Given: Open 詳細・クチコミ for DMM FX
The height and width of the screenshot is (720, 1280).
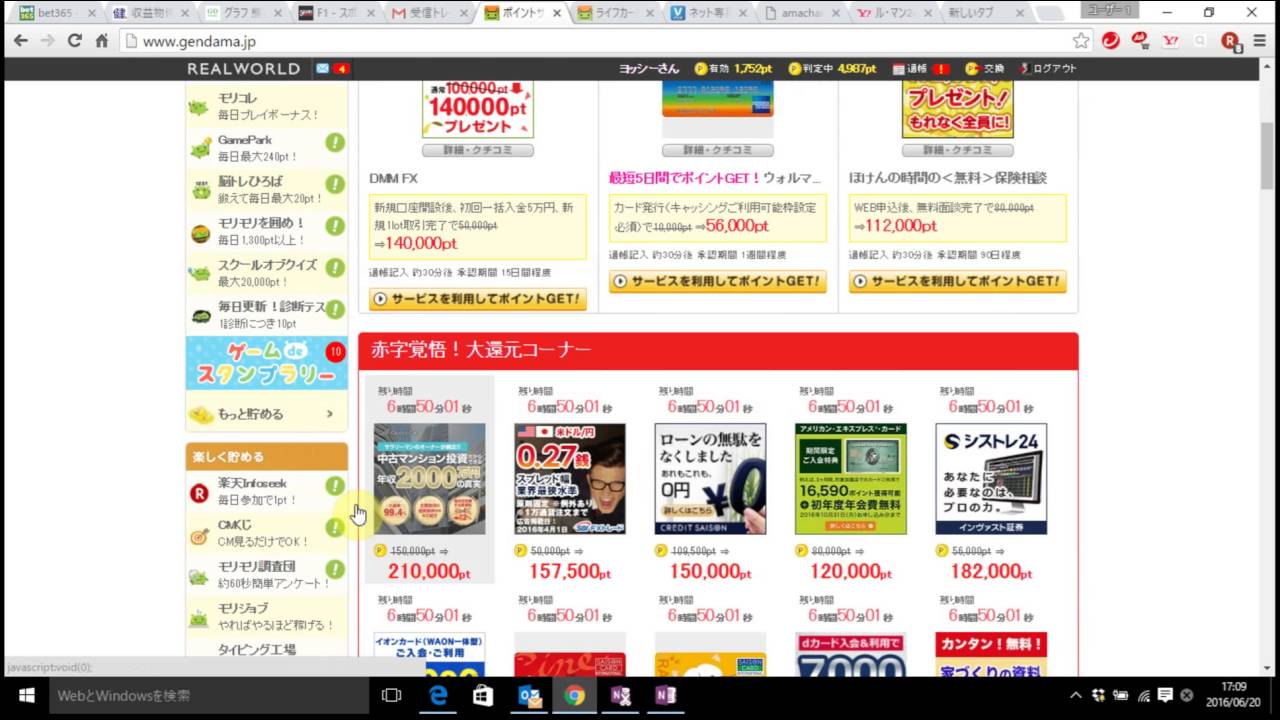Looking at the screenshot, I should (478, 150).
